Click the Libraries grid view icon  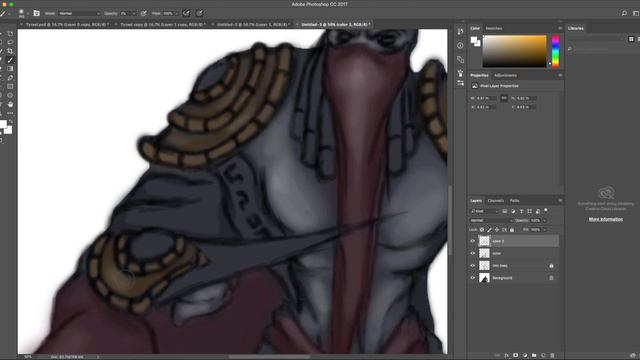(631, 39)
